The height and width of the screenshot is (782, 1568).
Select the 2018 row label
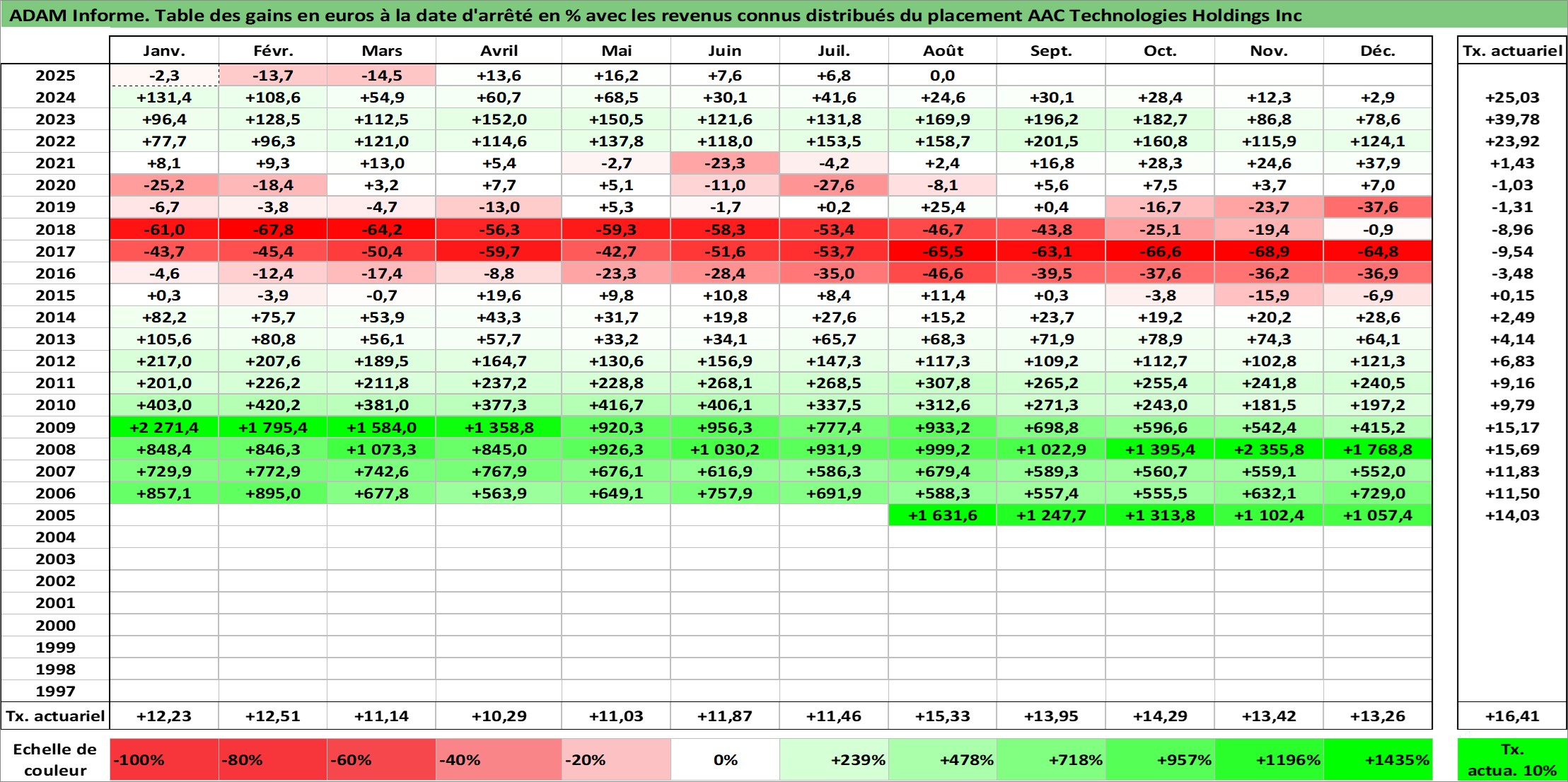tap(55, 230)
